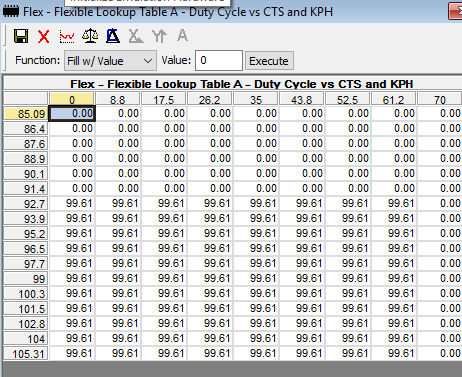Click cell at row 95.2, column 26.2
Image resolution: width=462 pixels, height=377 pixels.
(210, 233)
